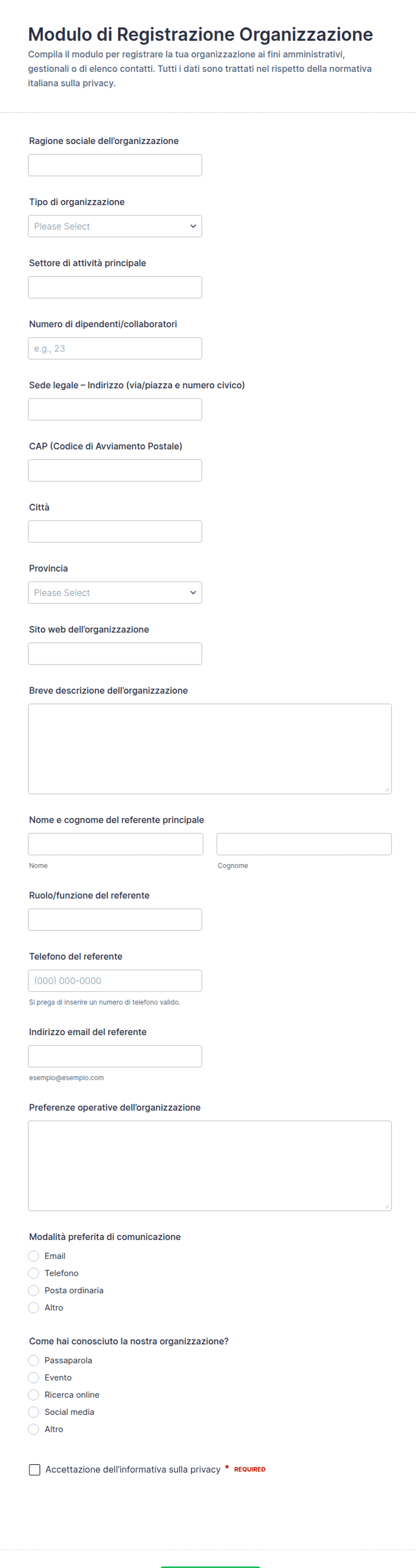Click the CAP postal code field
Image resolution: width=416 pixels, height=1568 pixels.
115,471
